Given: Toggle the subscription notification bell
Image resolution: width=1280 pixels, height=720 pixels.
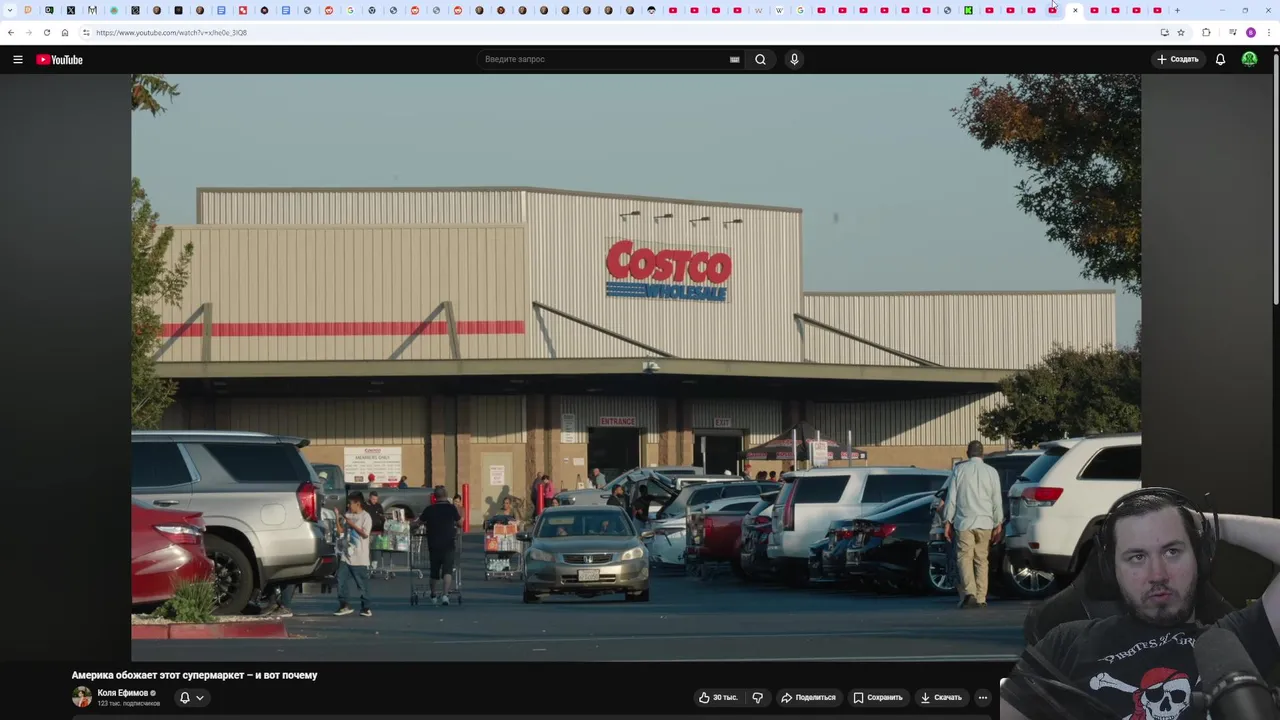Looking at the screenshot, I should (184, 697).
